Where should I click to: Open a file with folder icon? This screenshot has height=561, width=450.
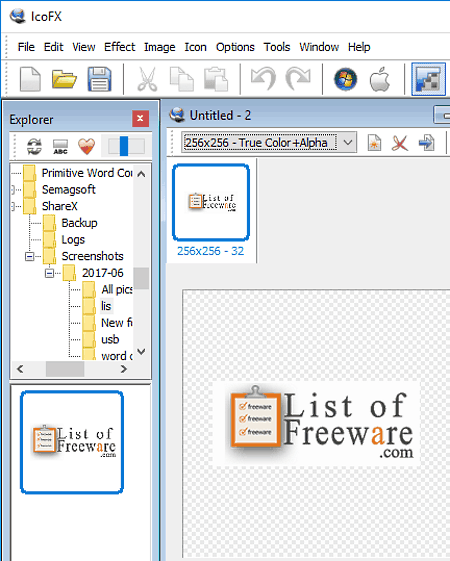pyautogui.click(x=64, y=79)
